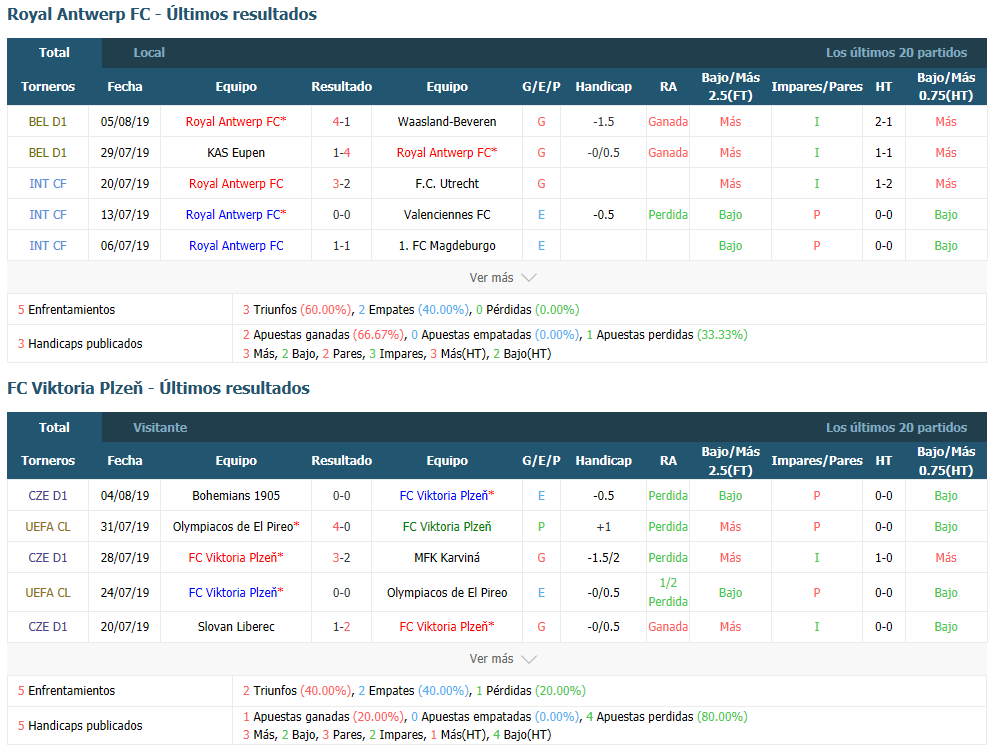Switch to the Local tab

pos(149,53)
